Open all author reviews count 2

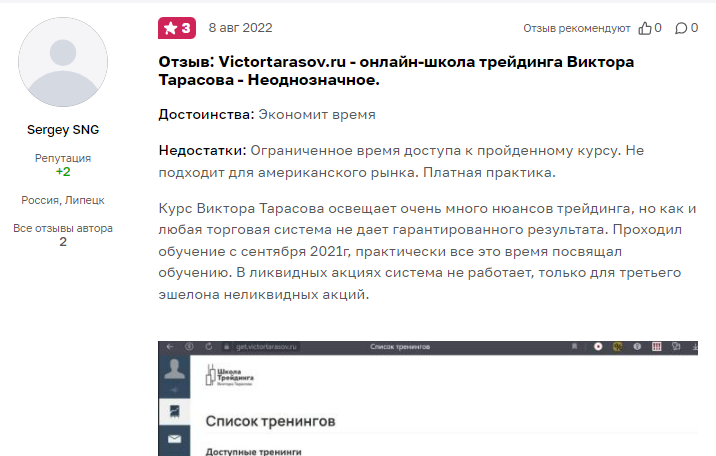[62, 242]
